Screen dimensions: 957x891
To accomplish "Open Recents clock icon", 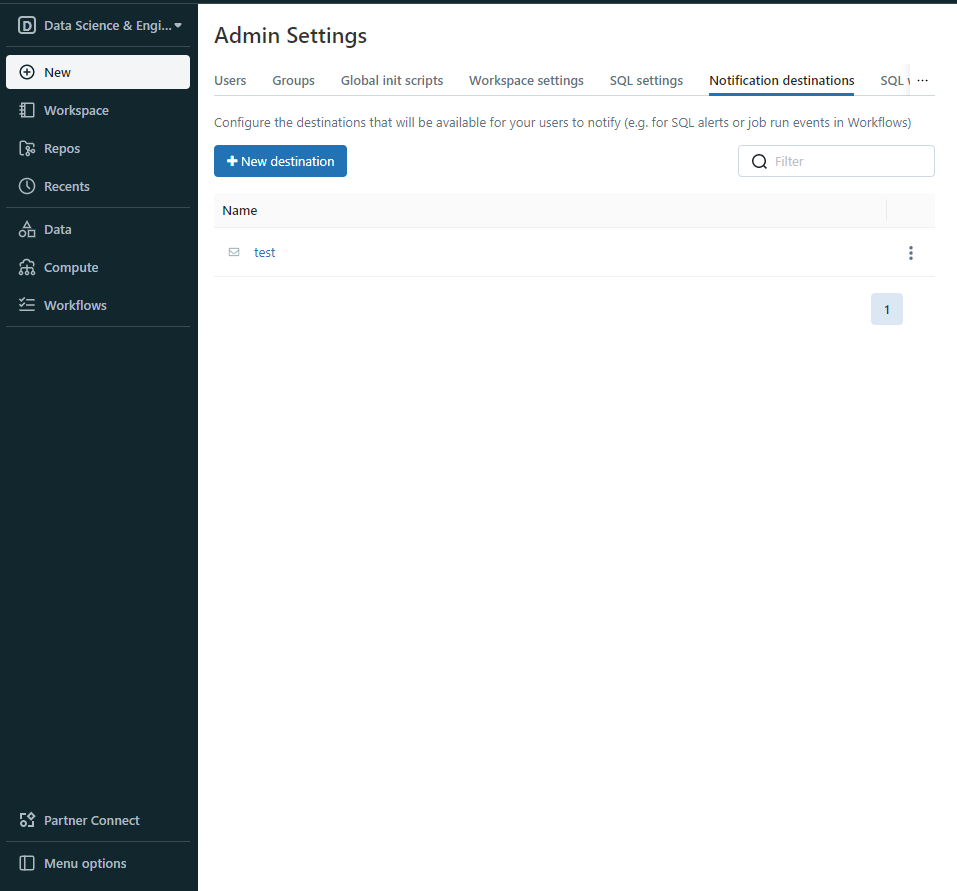I will coord(27,186).
